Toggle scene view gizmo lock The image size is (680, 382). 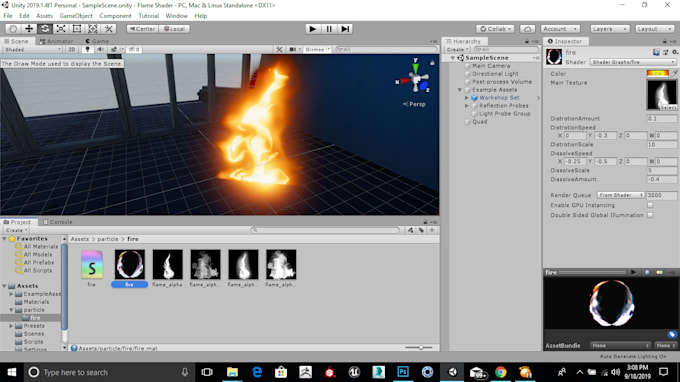pyautogui.click(x=432, y=63)
